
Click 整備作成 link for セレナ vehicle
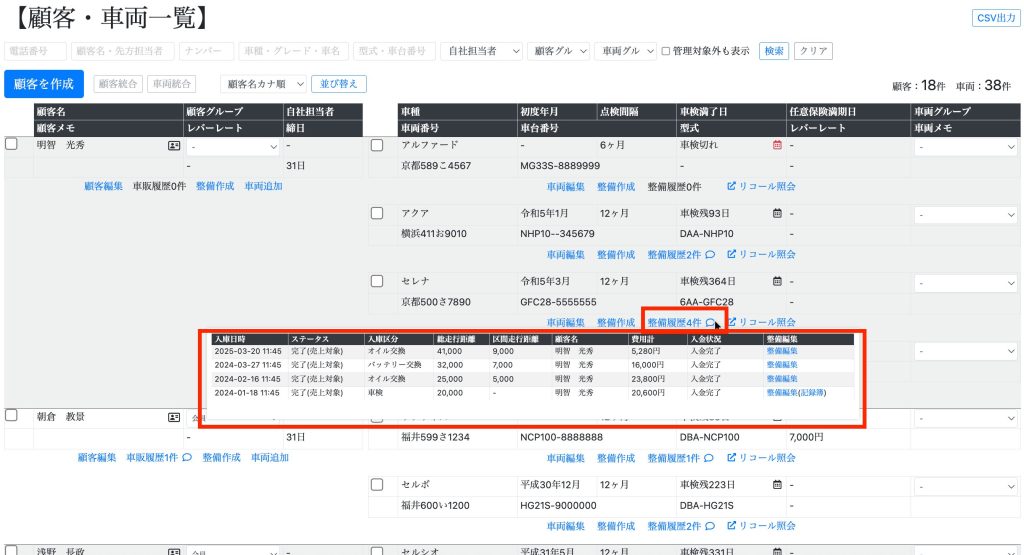coord(616,323)
